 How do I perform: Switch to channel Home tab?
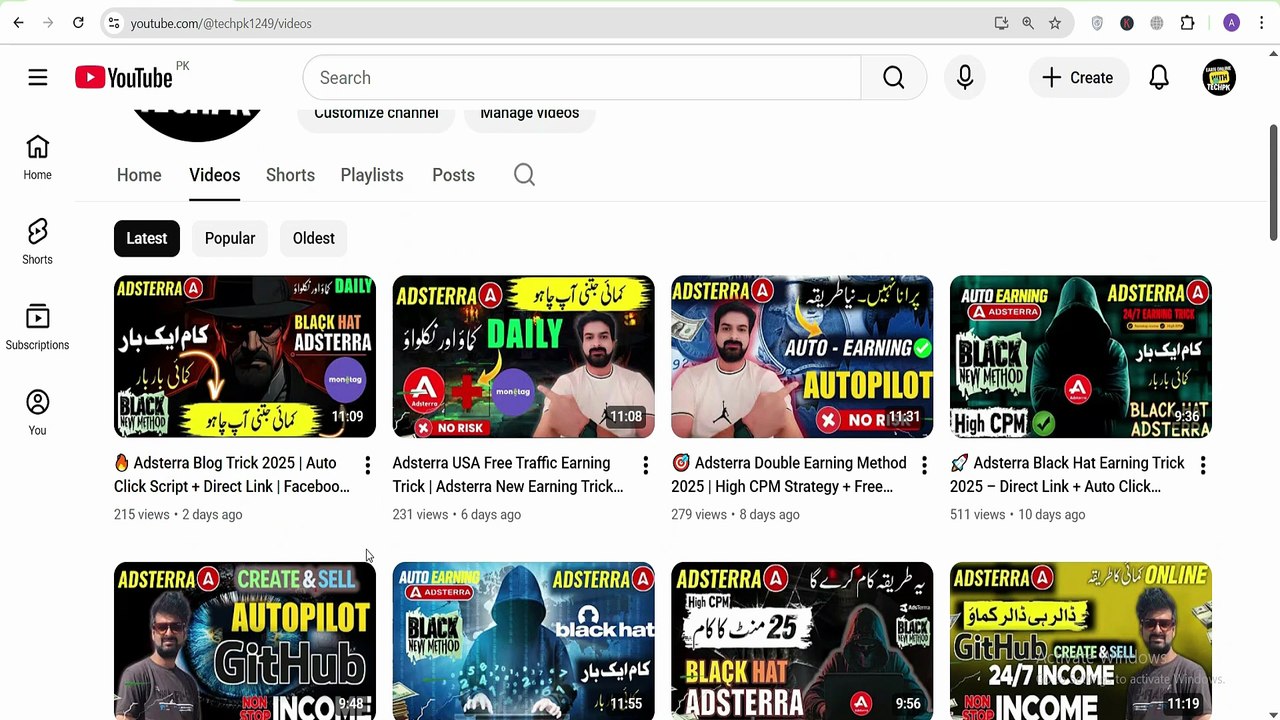139,175
